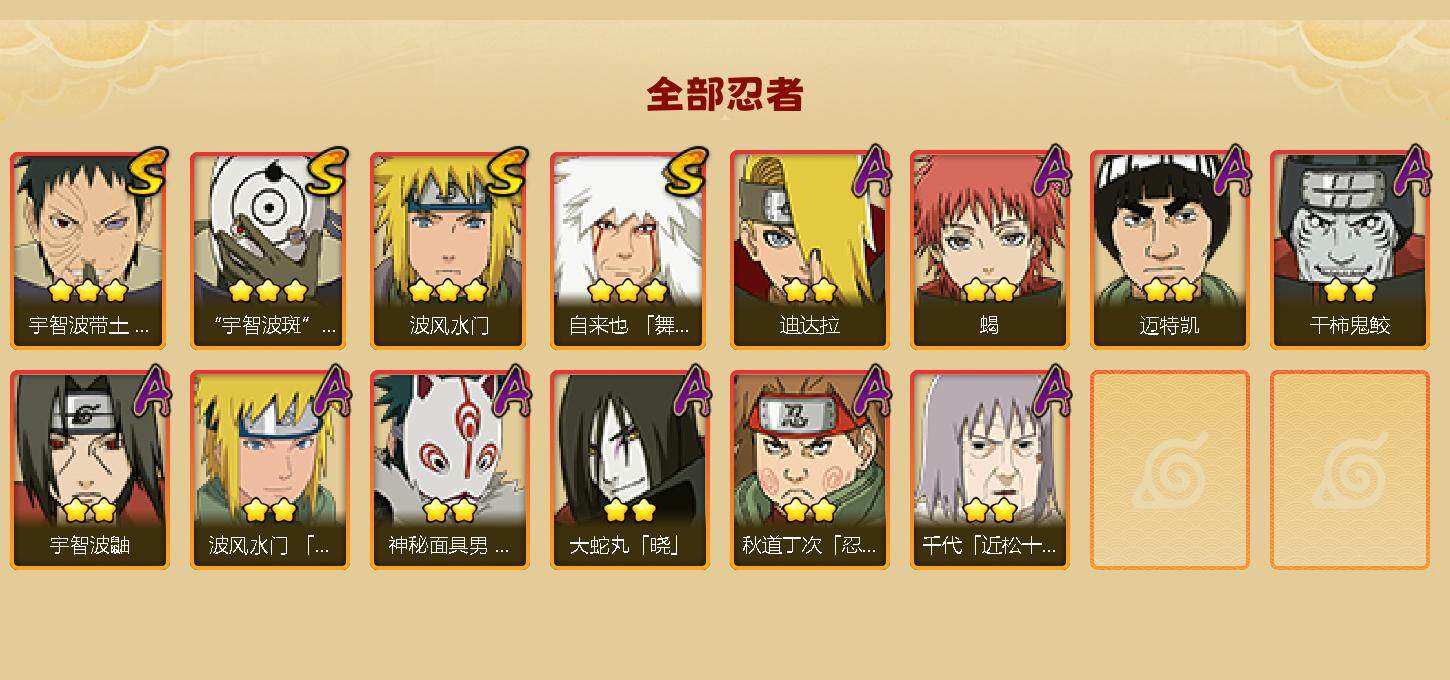Viewport: 1450px width, 680px height.
Task: Open the A-rank 波风水门「... card
Action: 270,470
